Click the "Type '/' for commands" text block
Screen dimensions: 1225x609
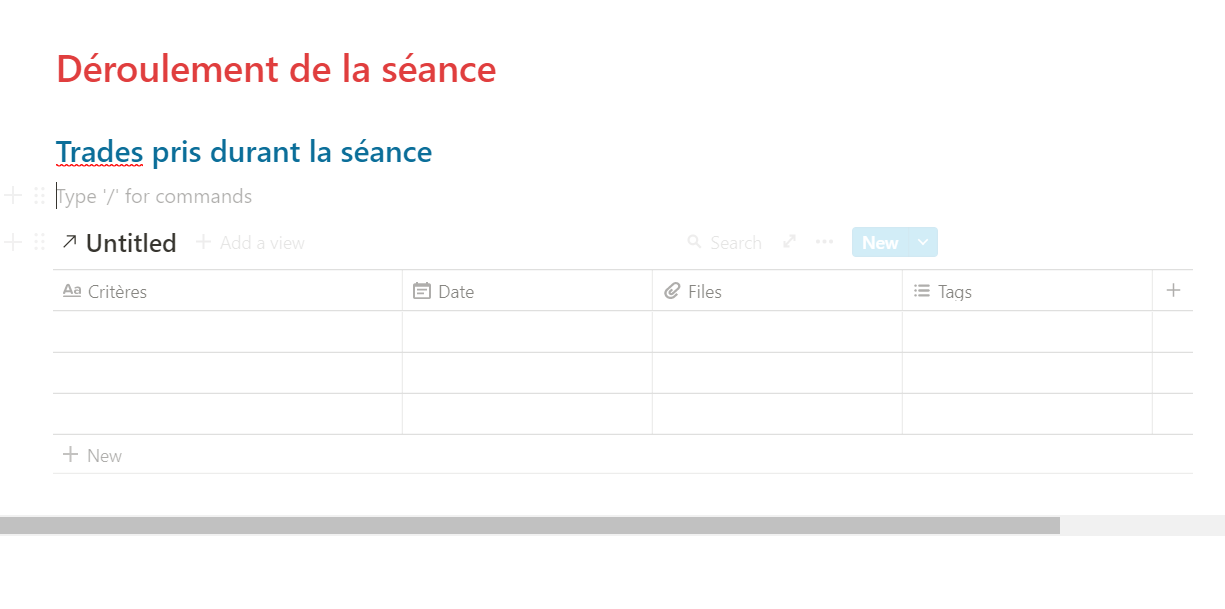click(x=155, y=196)
